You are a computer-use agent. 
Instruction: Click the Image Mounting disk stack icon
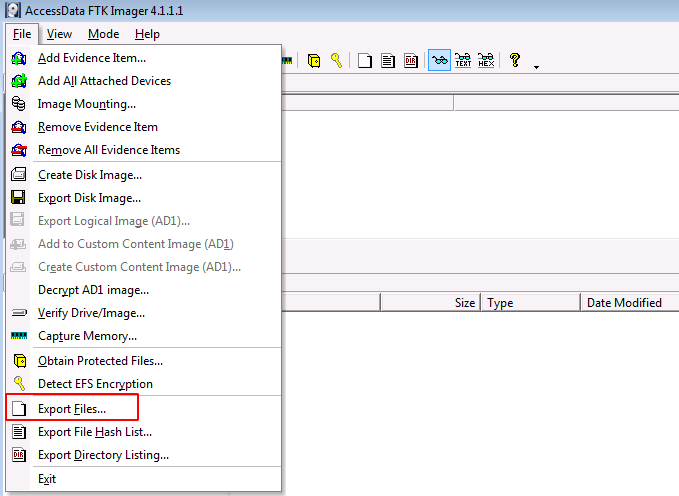tap(19, 104)
